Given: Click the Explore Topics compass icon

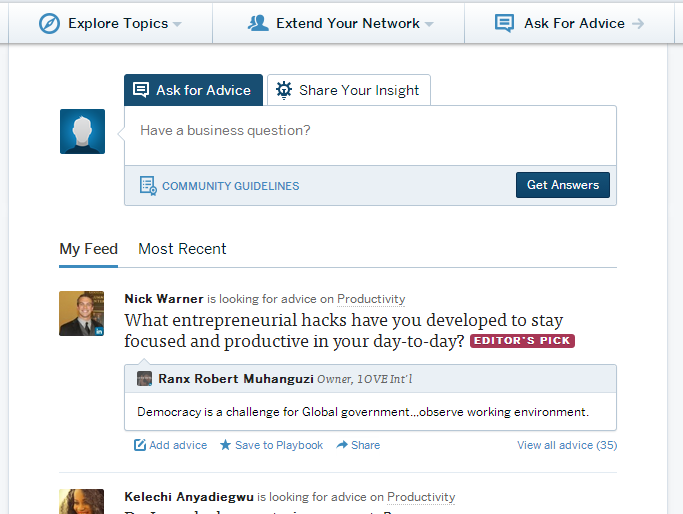Looking at the screenshot, I should [x=49, y=23].
